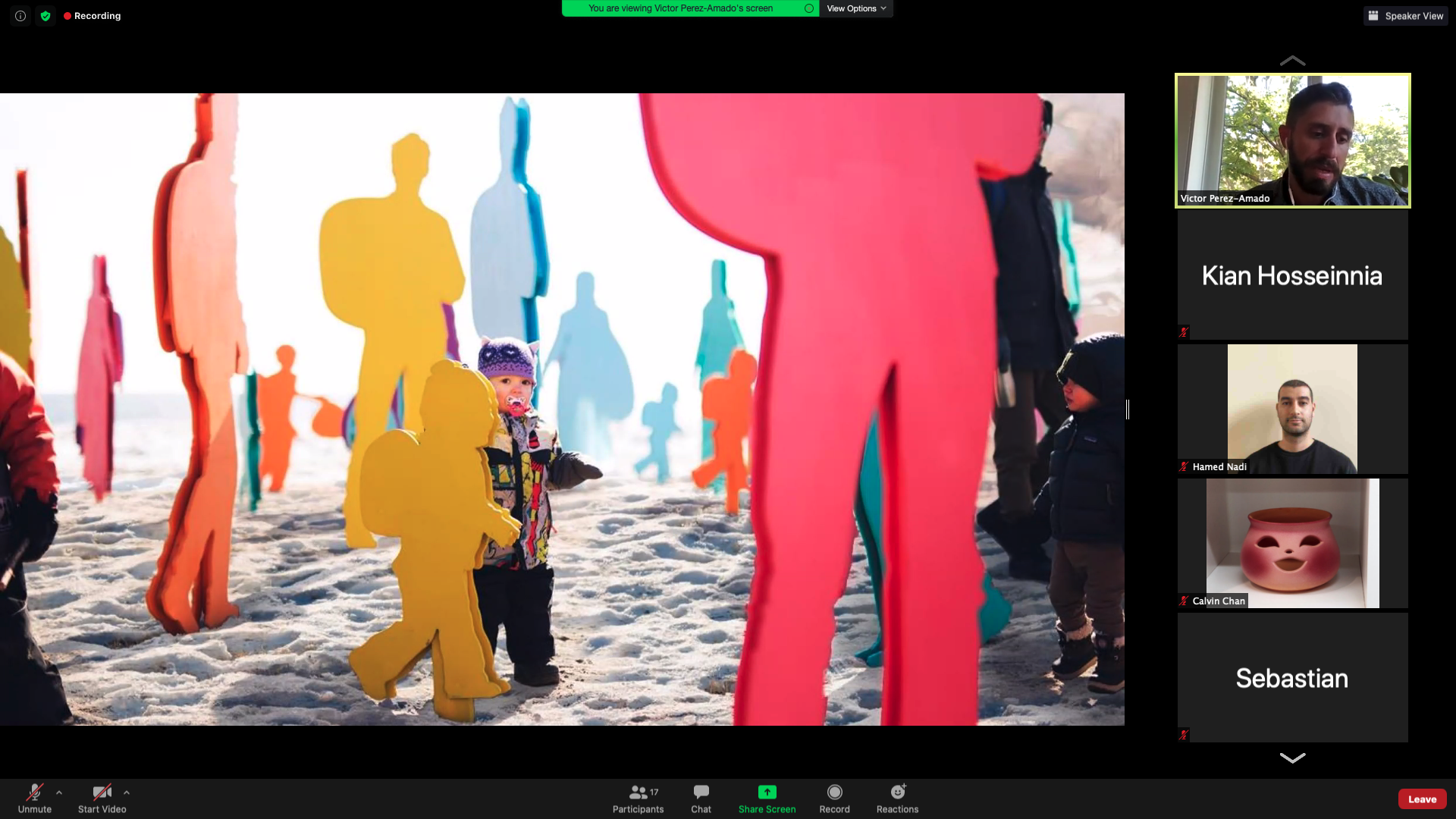Open the View Options dropdown
The image size is (1456, 819).
pyautogui.click(x=856, y=8)
